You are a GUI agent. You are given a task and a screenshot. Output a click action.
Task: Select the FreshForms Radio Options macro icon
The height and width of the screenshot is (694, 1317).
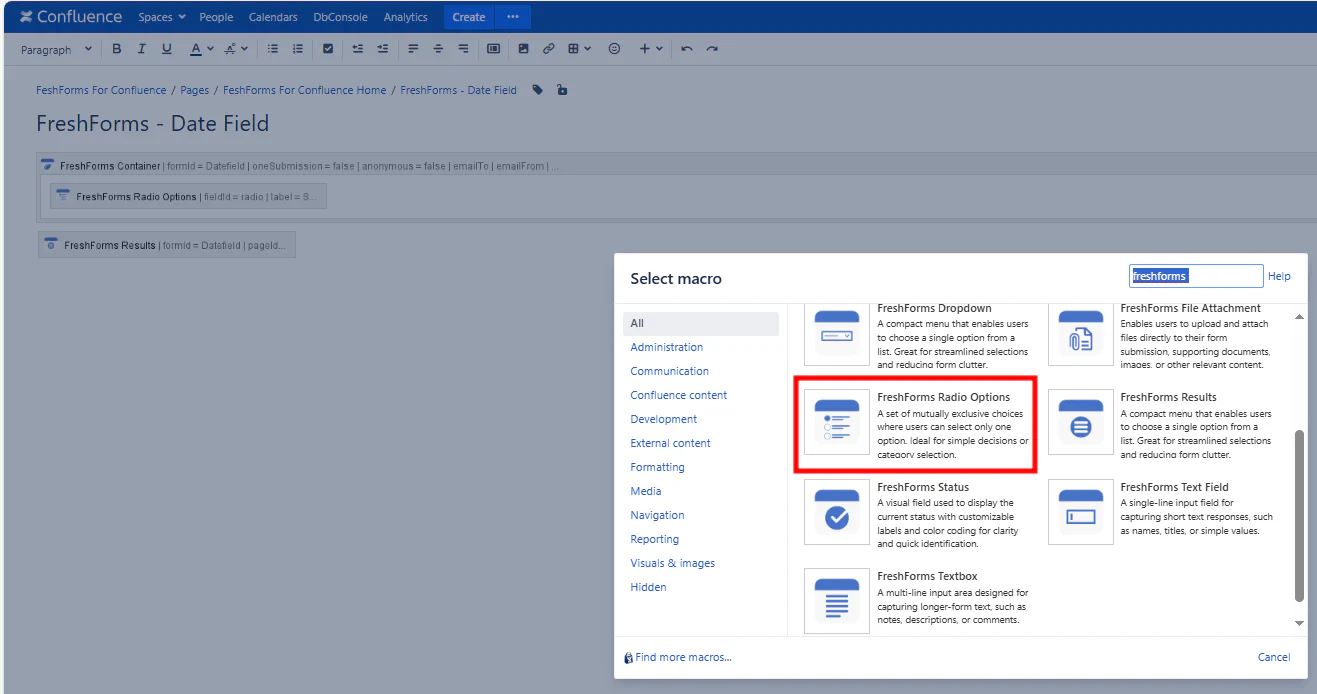coord(837,422)
